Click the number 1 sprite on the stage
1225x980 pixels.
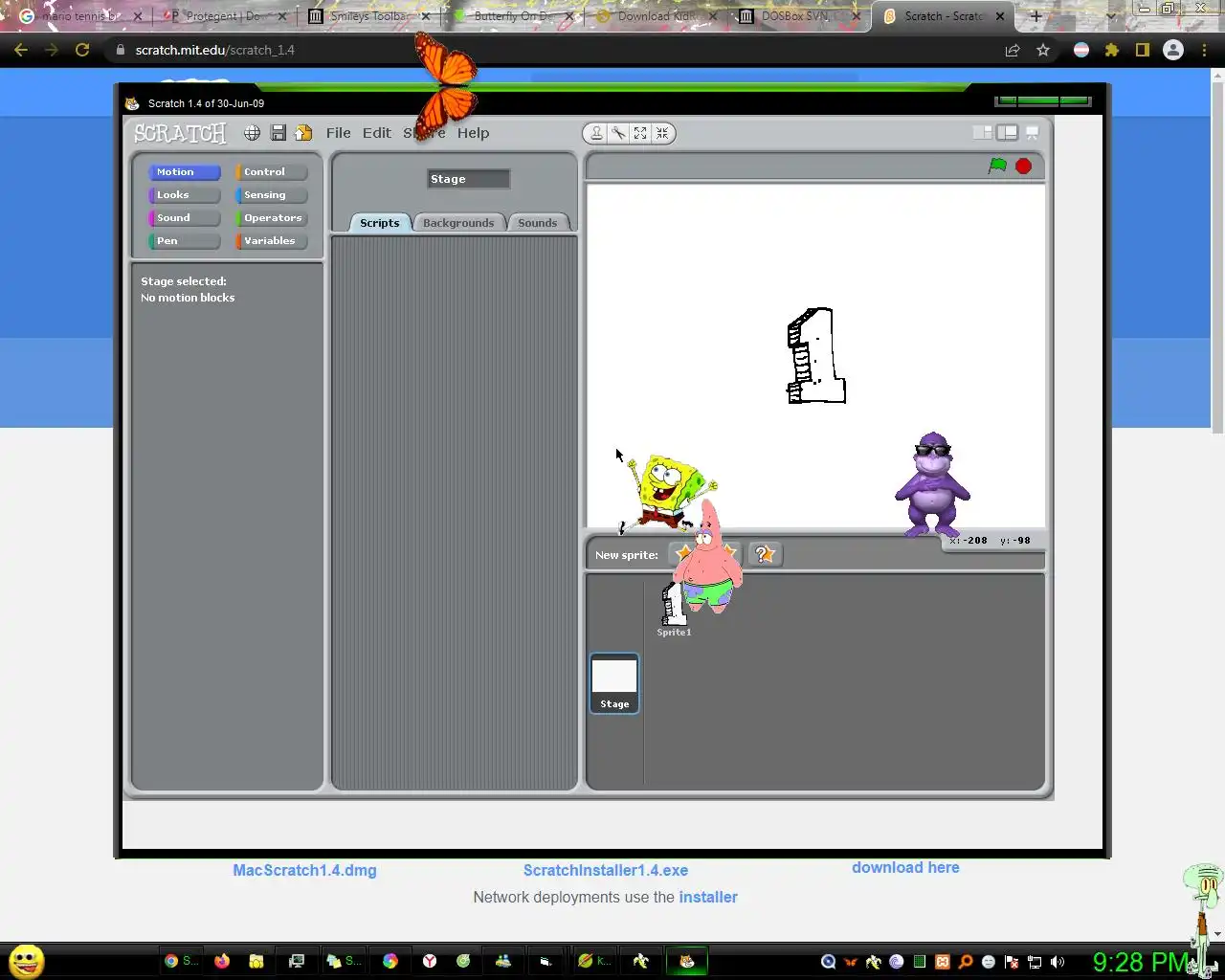click(816, 355)
